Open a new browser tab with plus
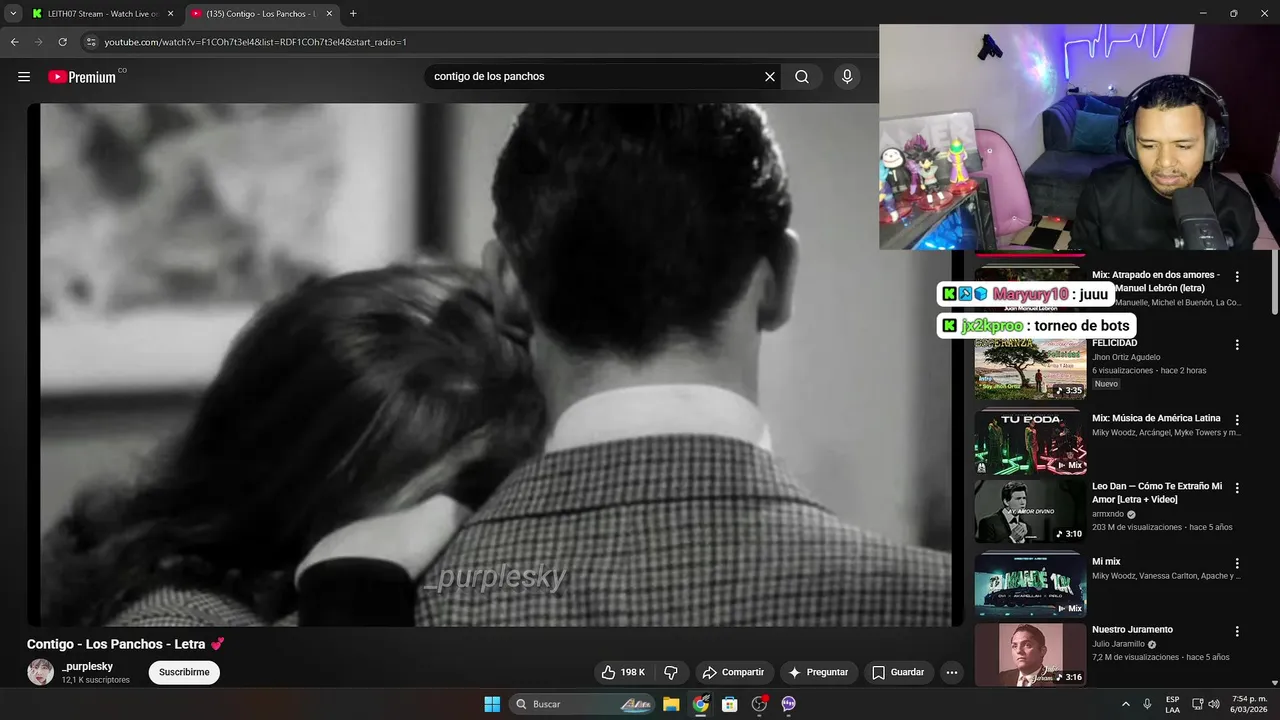The width and height of the screenshot is (1280, 720). [x=353, y=14]
